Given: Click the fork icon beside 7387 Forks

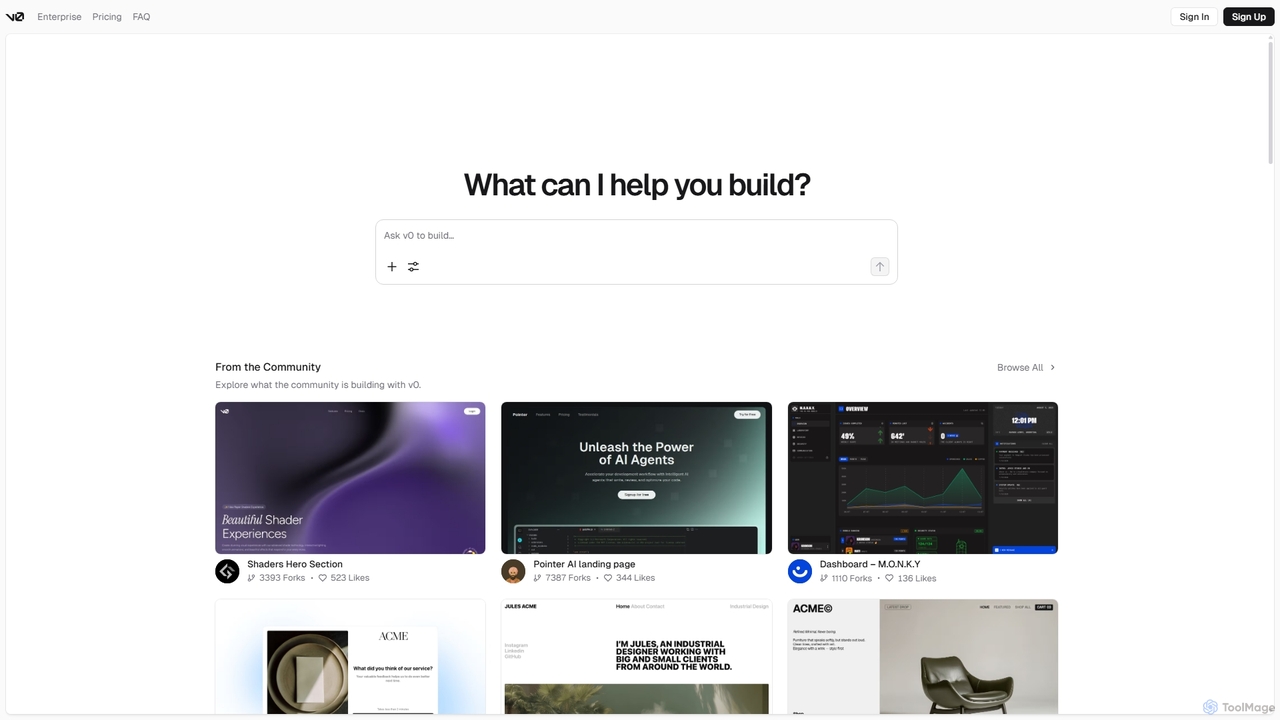Looking at the screenshot, I should point(538,578).
